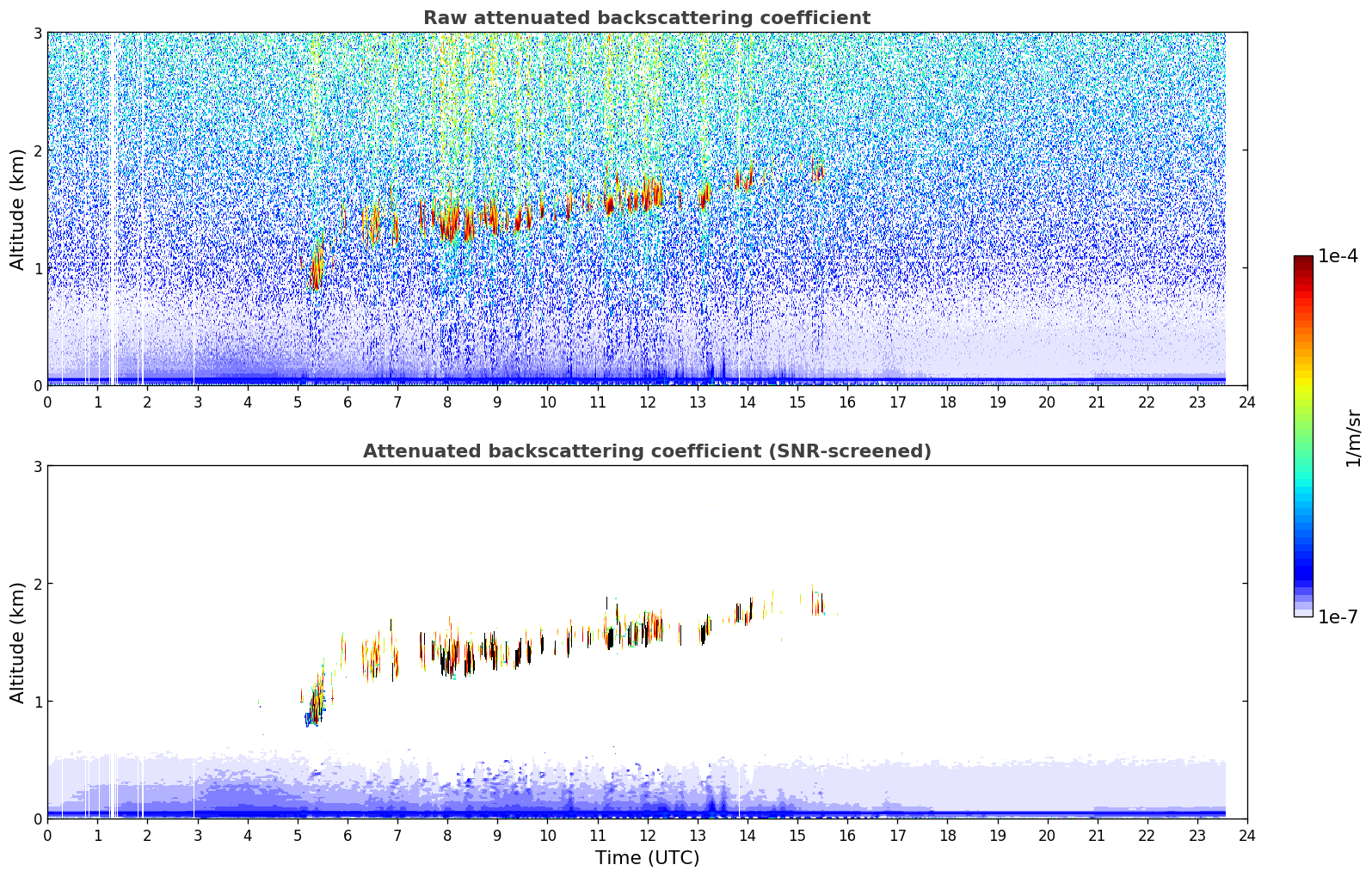Select hour 6 tick under the top plot
Image resolution: width=1372 pixels, height=877 pixels.
pyautogui.click(x=348, y=402)
